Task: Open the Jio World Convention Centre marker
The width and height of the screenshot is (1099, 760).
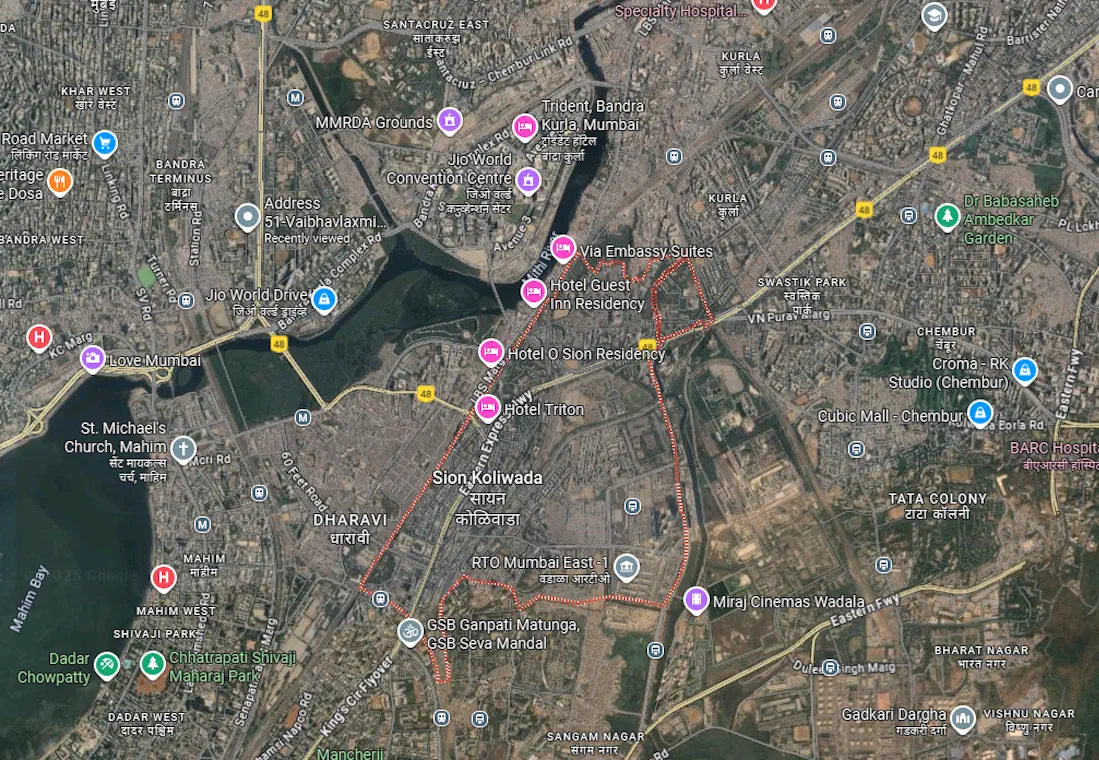Action: [528, 180]
